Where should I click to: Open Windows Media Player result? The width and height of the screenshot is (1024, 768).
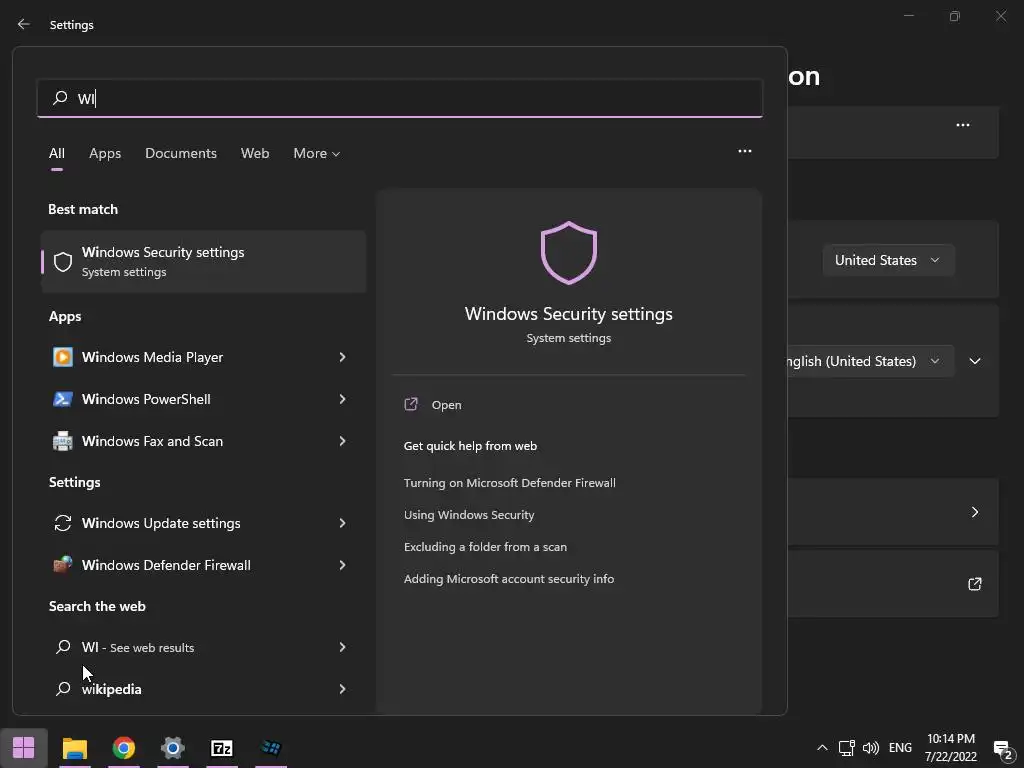pos(189,357)
